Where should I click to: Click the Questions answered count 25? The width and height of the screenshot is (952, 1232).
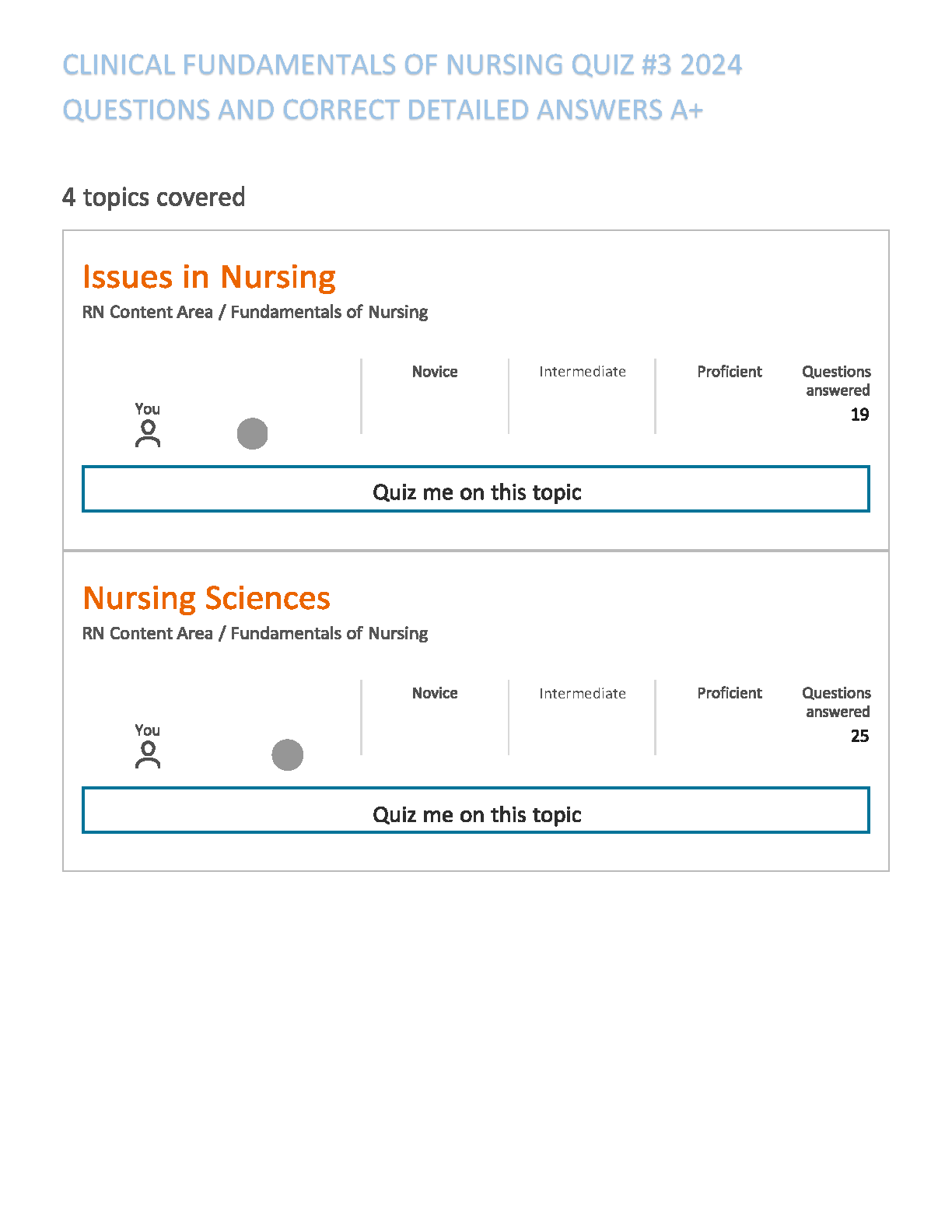(x=859, y=736)
